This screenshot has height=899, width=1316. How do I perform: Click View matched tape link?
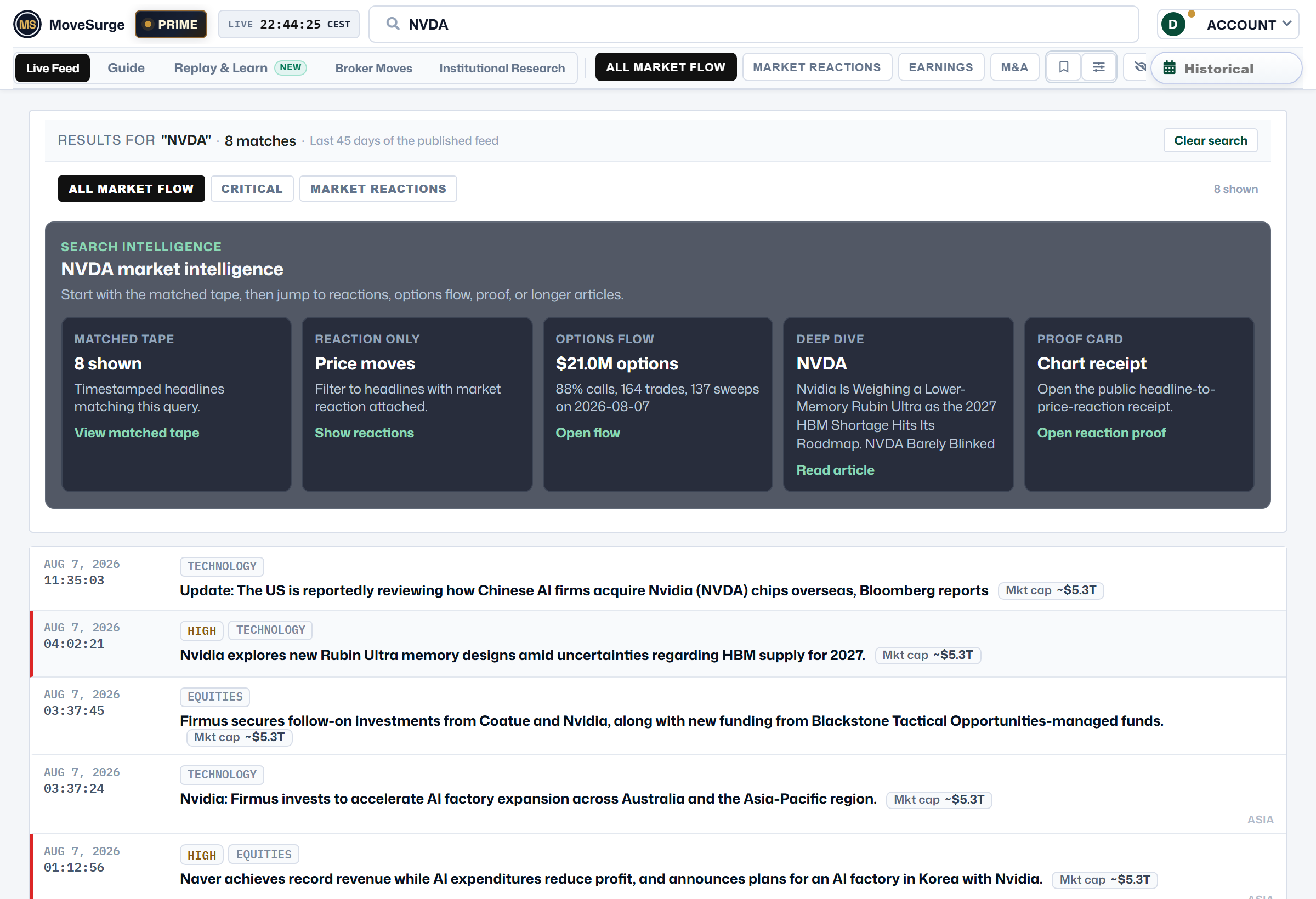click(137, 433)
